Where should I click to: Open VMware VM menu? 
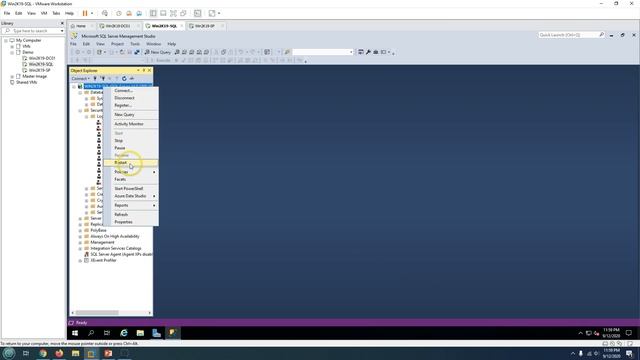pos(44,13)
